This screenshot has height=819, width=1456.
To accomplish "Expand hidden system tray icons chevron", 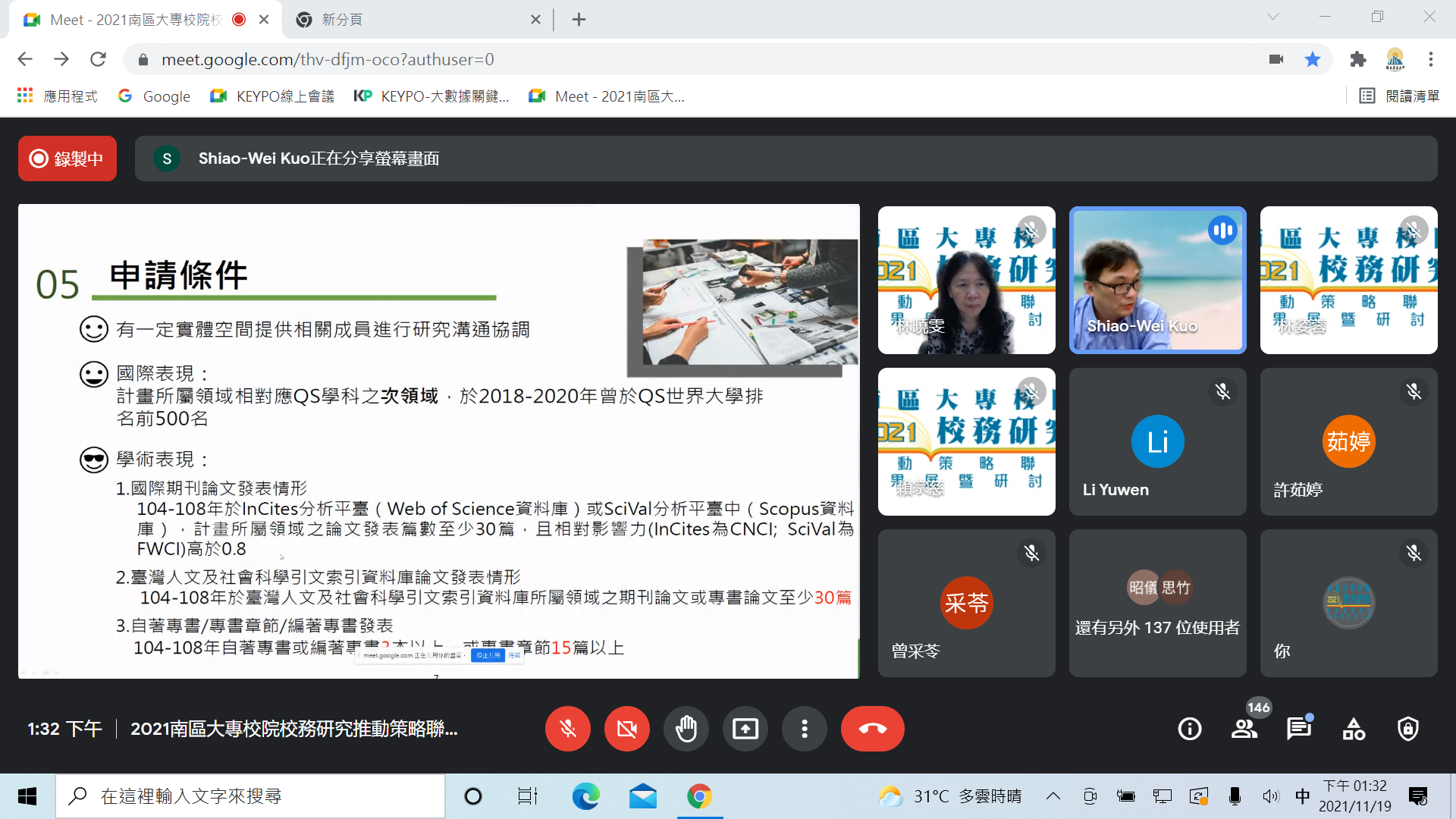I will click(x=1053, y=796).
